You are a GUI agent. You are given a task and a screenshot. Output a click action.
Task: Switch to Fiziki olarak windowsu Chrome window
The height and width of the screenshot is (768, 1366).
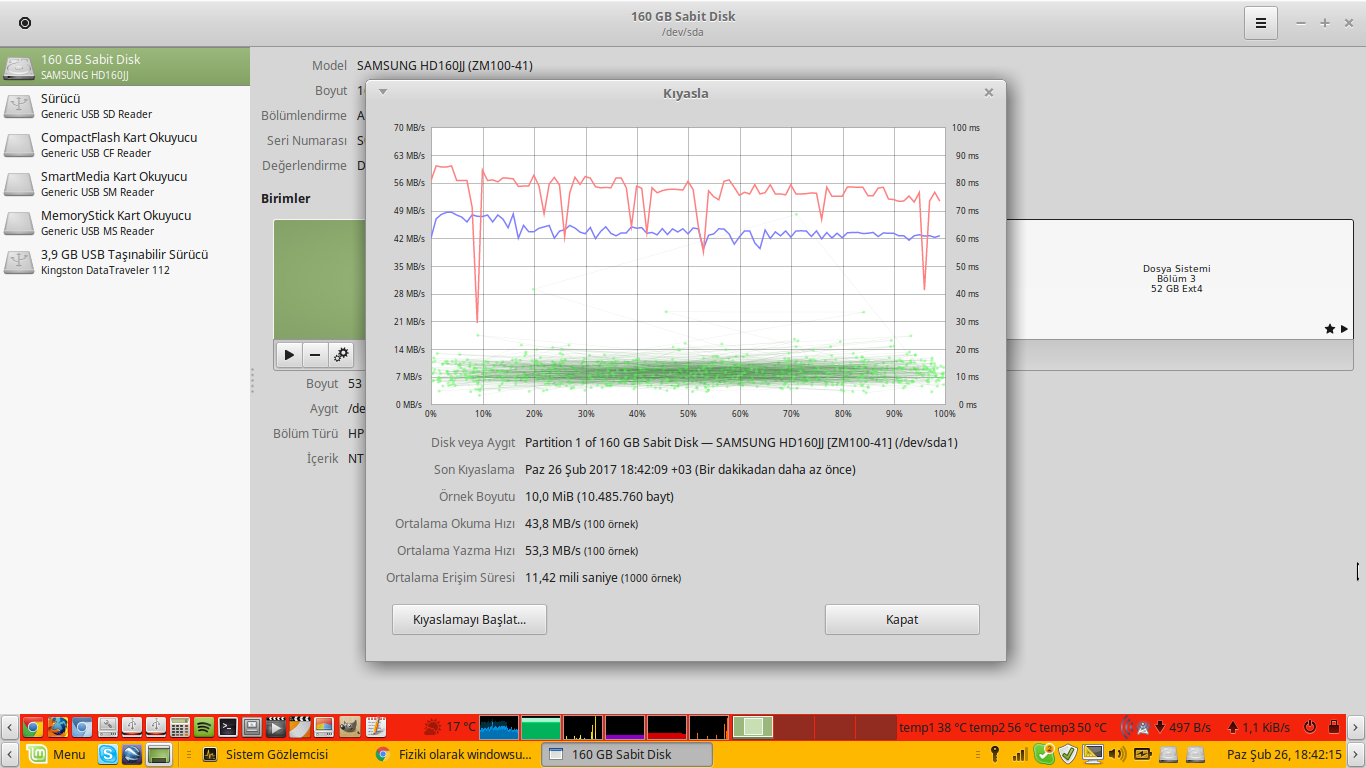click(x=453, y=754)
